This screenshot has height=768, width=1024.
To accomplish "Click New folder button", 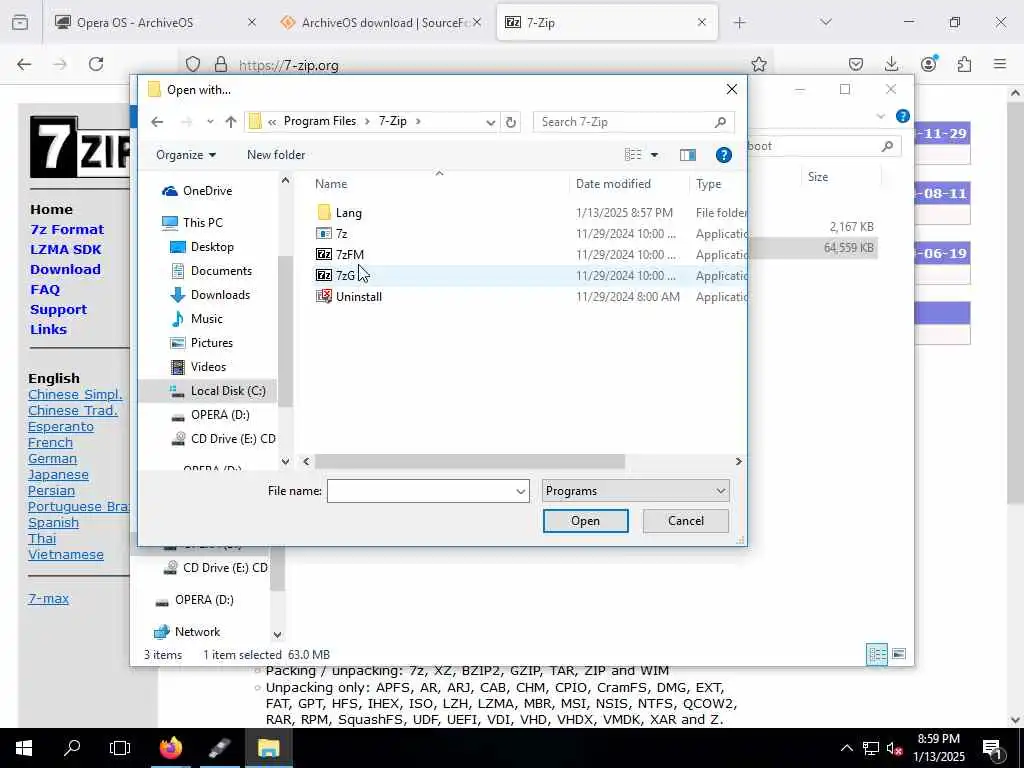I will click(x=276, y=155).
